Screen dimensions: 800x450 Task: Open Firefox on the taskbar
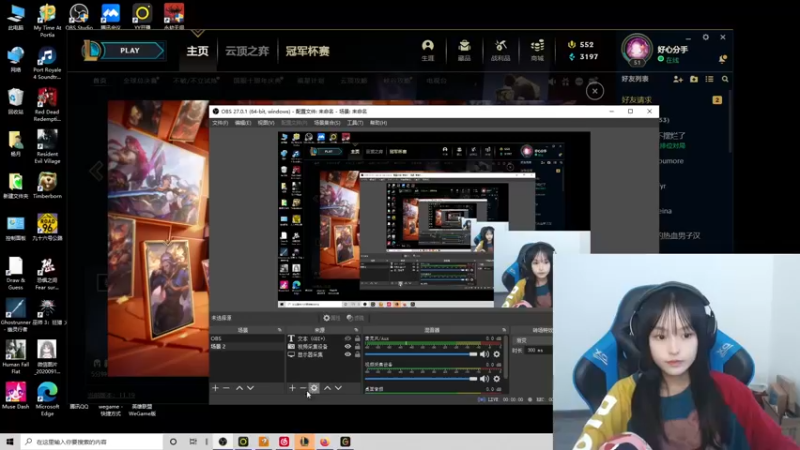(325, 441)
